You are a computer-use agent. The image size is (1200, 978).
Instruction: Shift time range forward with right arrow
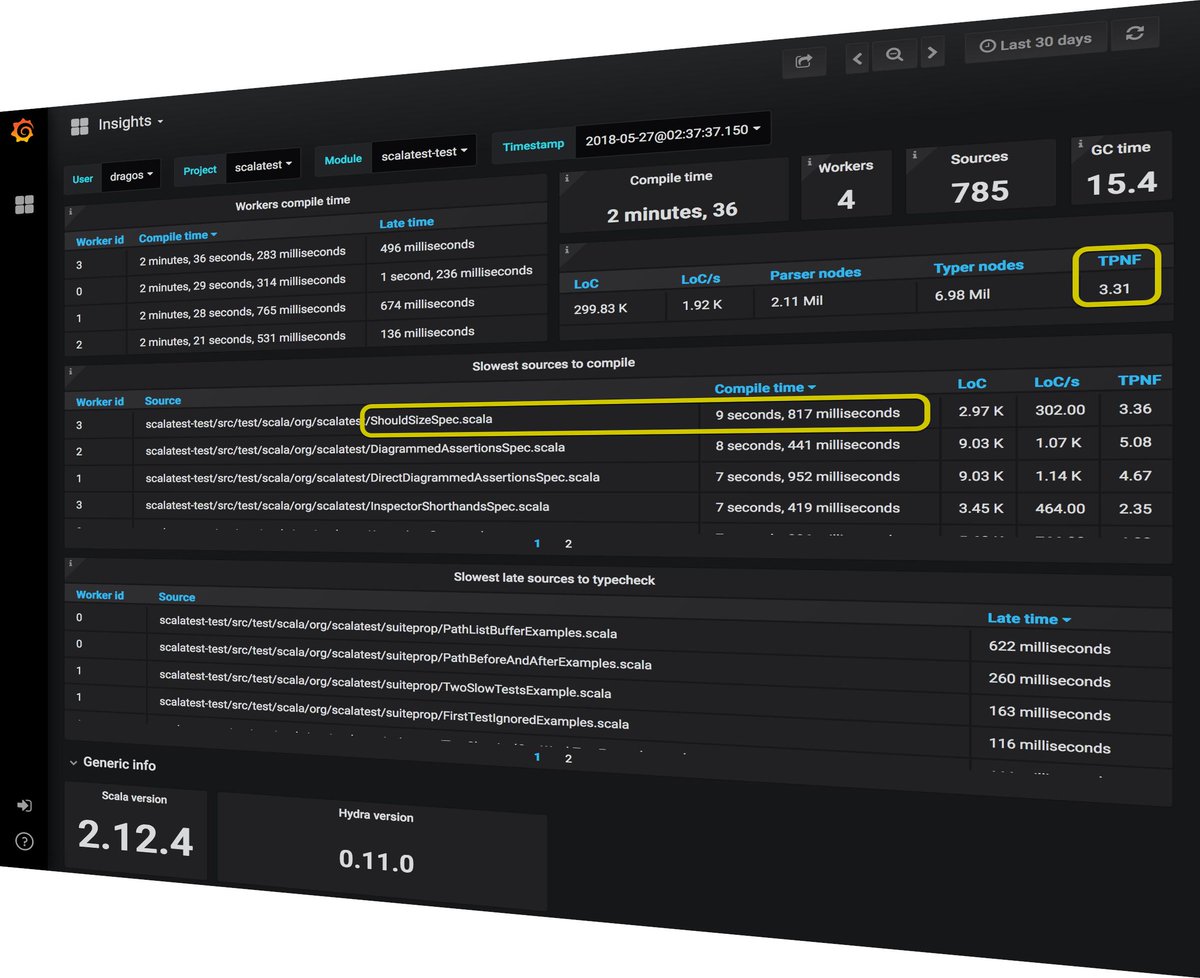pyautogui.click(x=932, y=52)
